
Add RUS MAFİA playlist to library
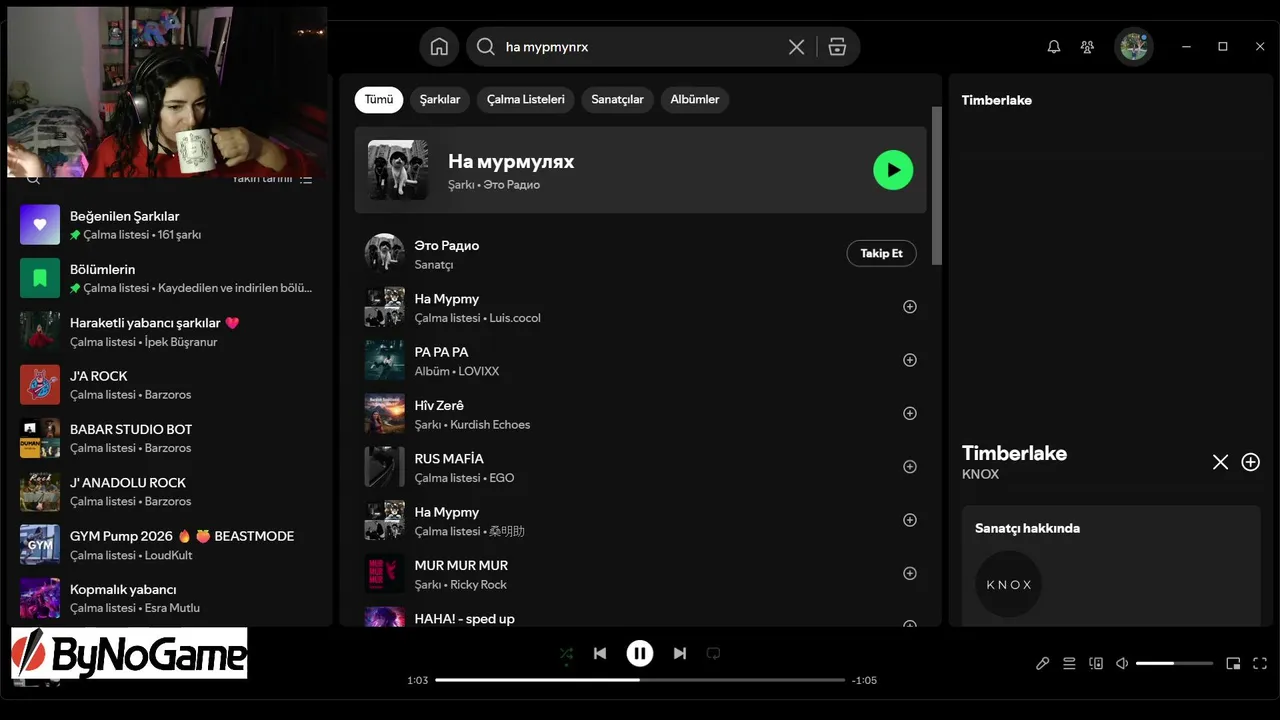pyautogui.click(x=910, y=467)
